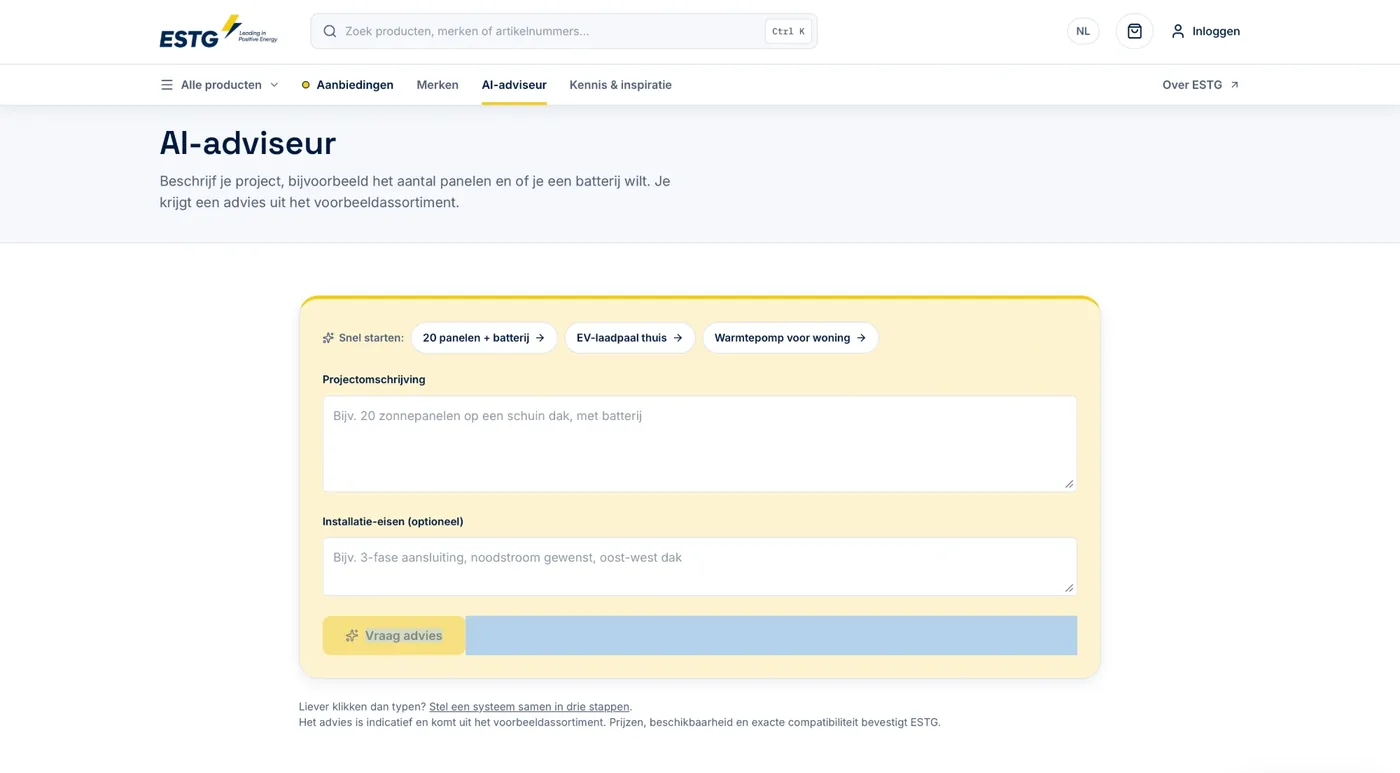The image size is (1400, 773).
Task: Open Kennis & inspiratie
Action: pyautogui.click(x=620, y=85)
